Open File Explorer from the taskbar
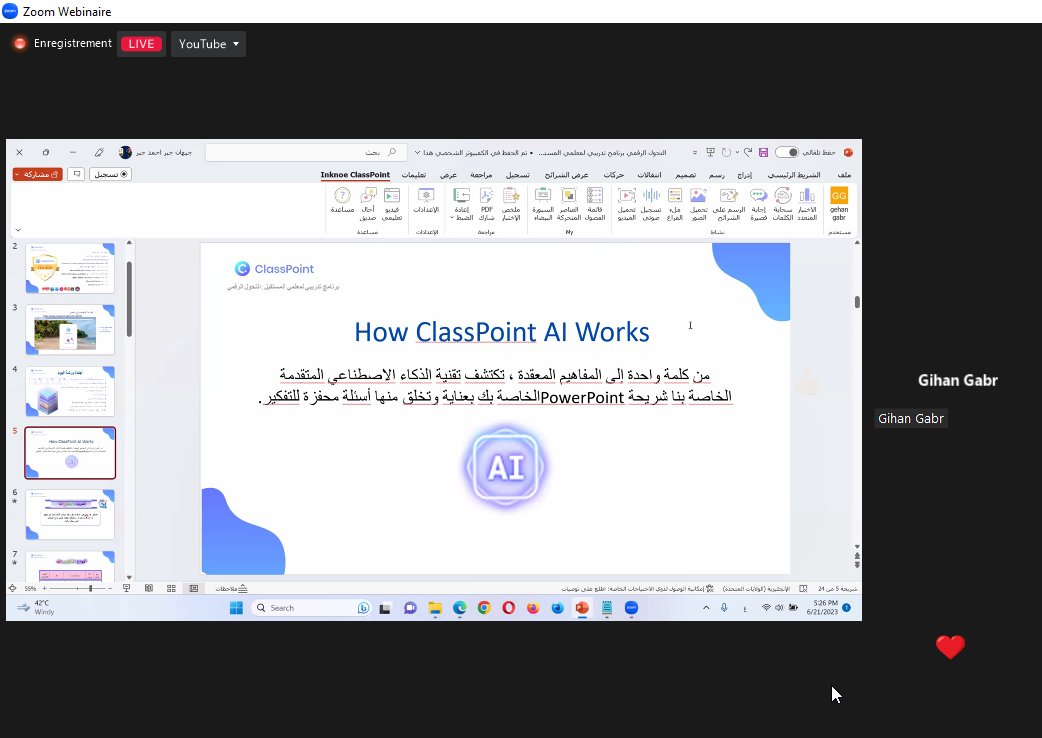The width and height of the screenshot is (1042, 738). pos(435,608)
